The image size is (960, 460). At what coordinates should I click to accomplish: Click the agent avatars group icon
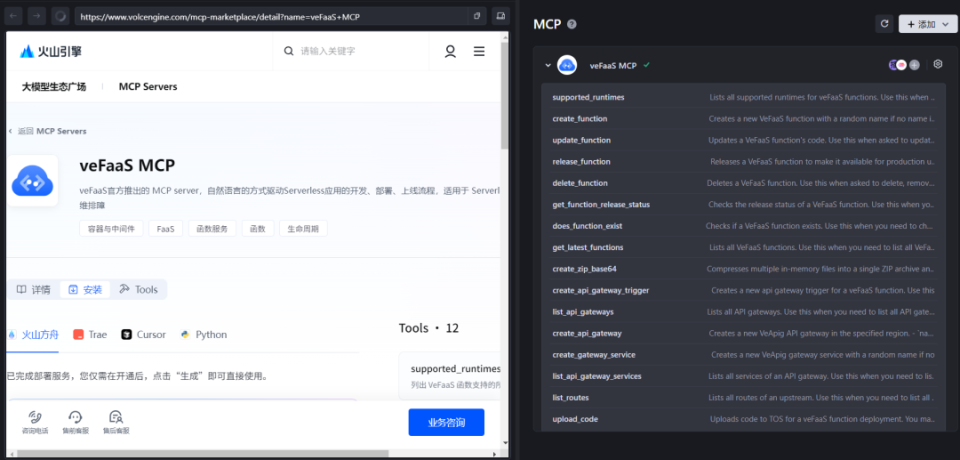click(898, 65)
